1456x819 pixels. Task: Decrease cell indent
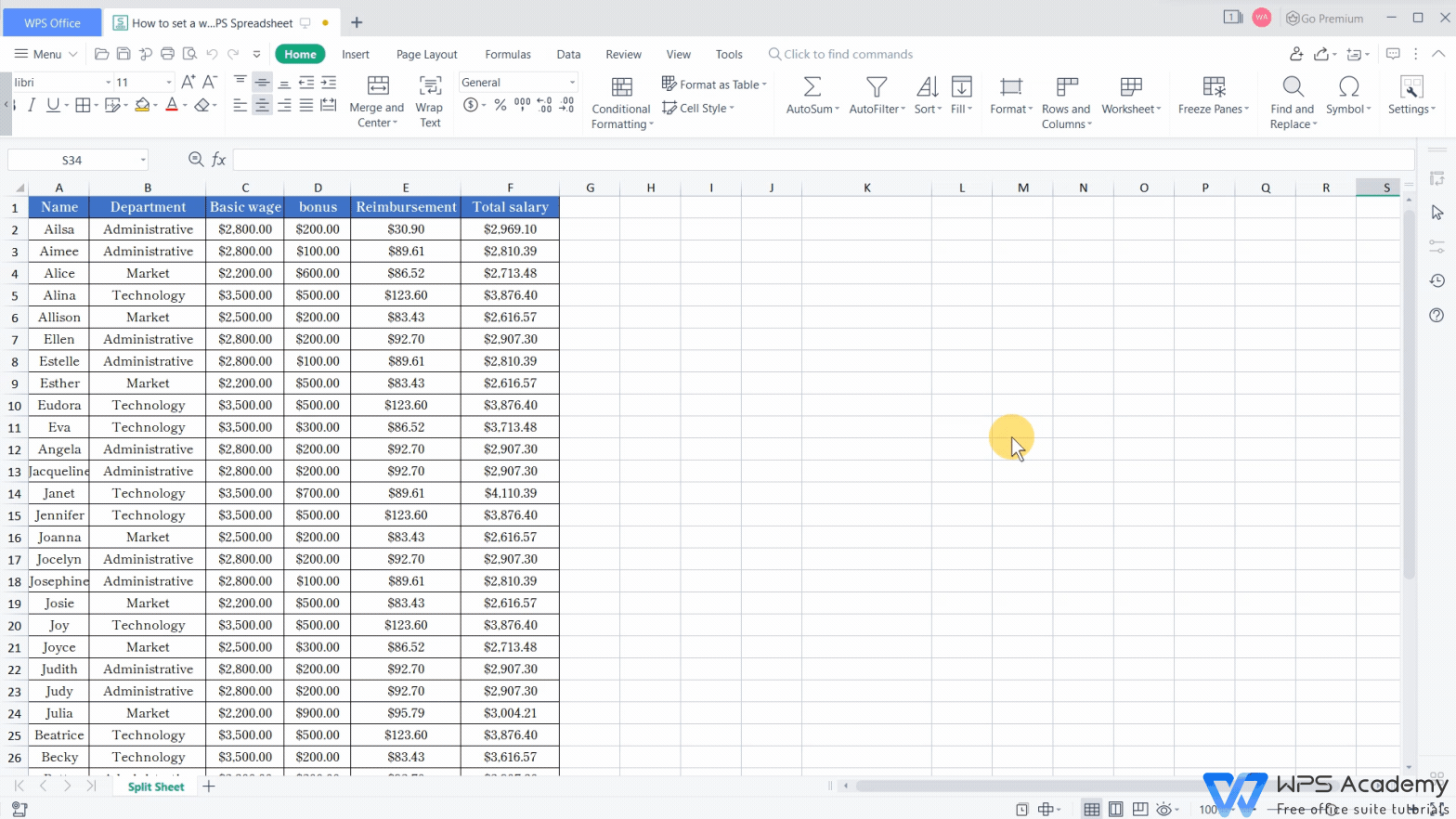306,82
